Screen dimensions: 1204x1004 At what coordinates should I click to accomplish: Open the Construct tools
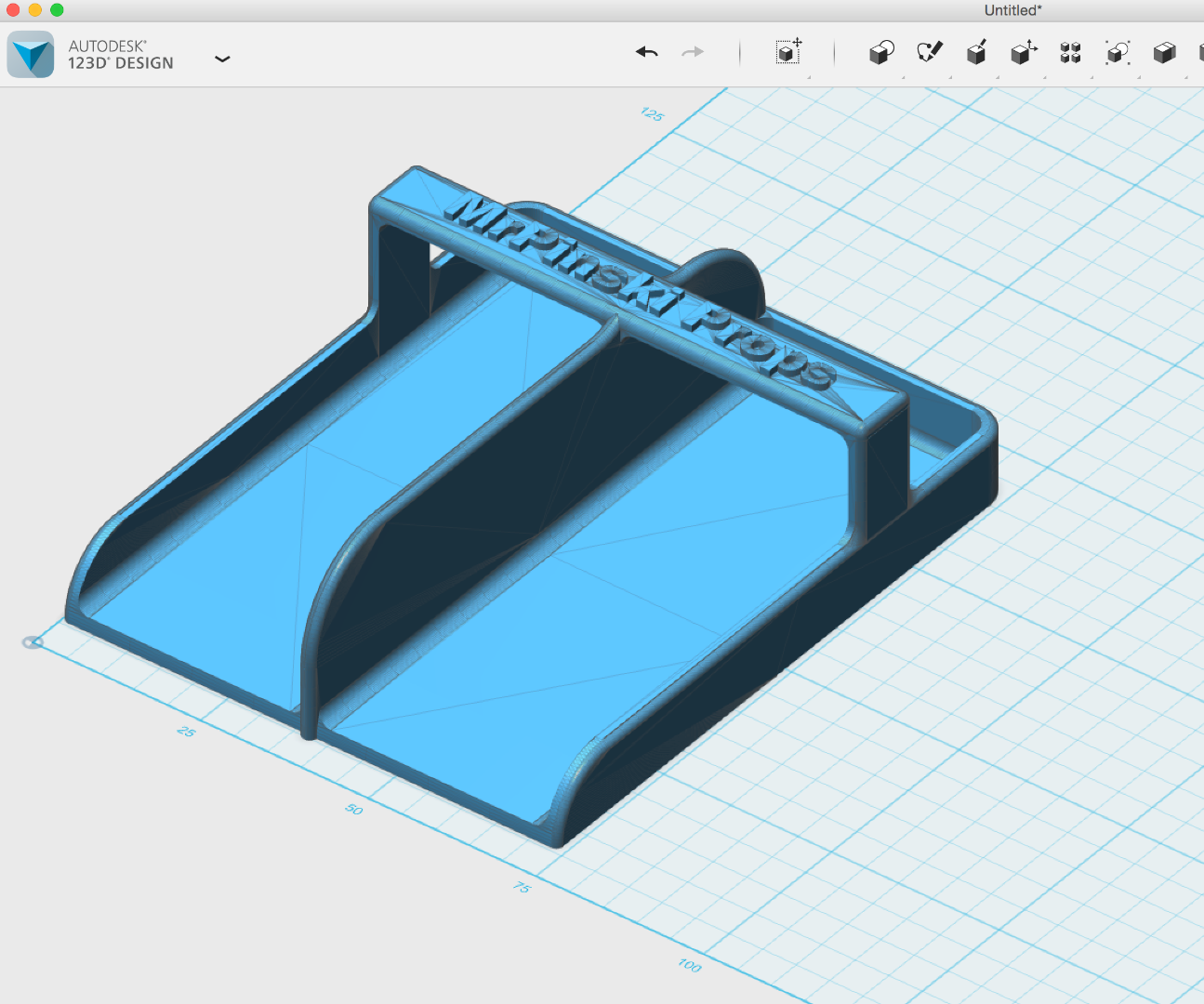point(976,52)
